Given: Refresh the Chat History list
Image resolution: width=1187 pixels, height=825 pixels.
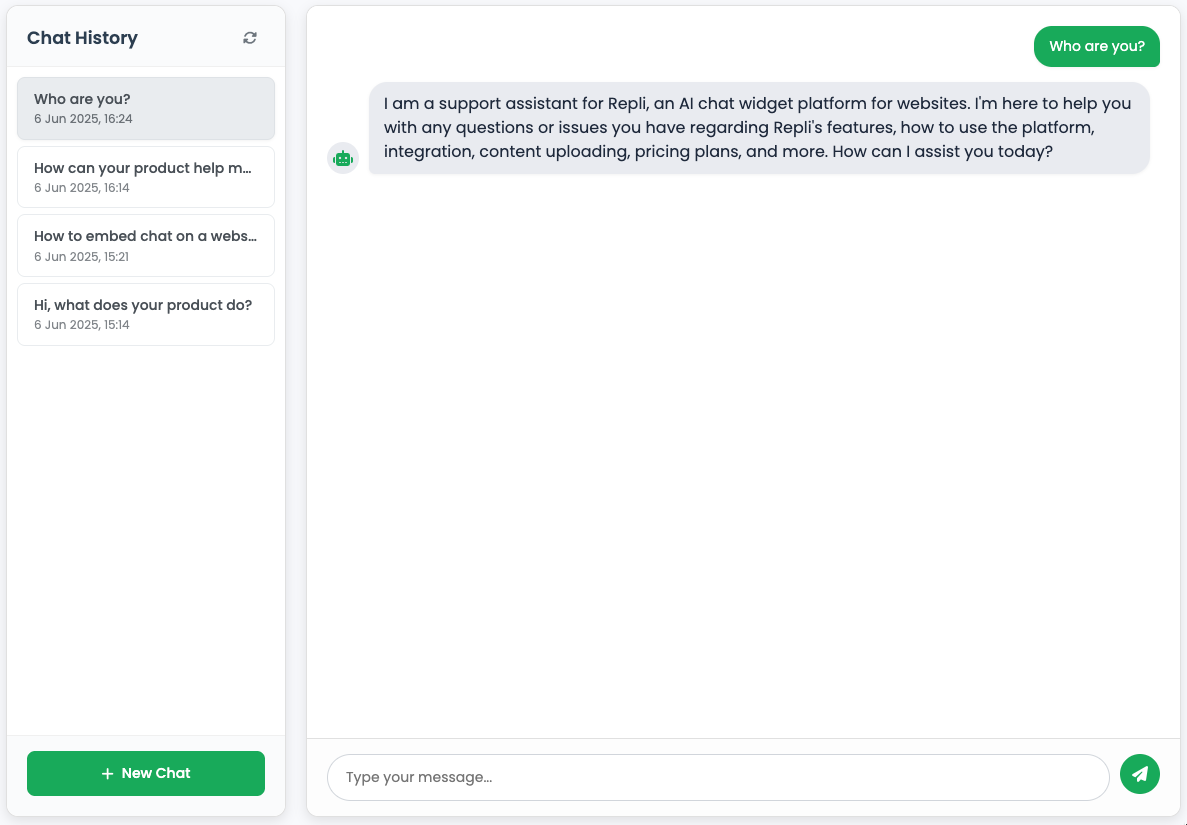Looking at the screenshot, I should tap(250, 38).
